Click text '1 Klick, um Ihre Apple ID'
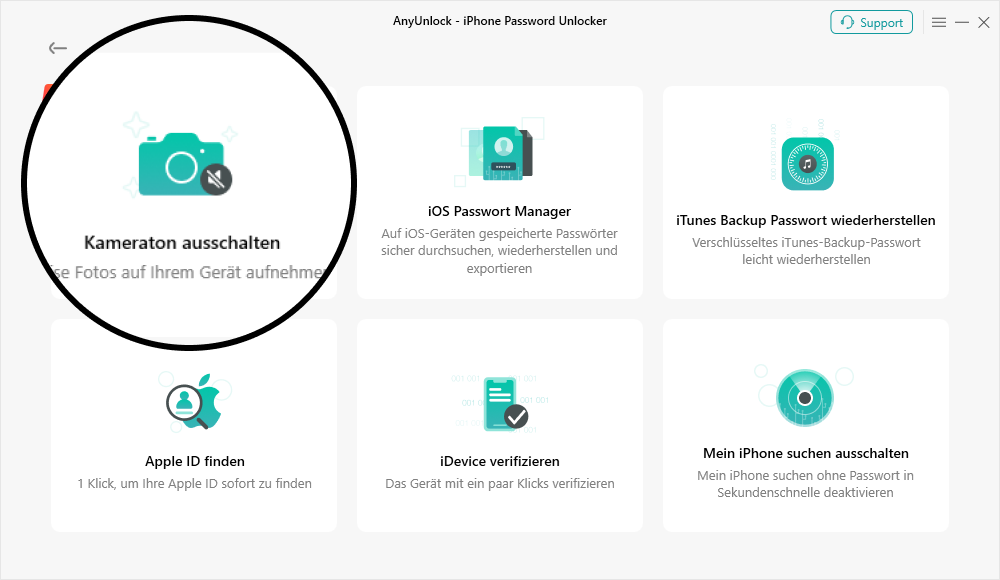This screenshot has height=580, width=1000. 148,484
